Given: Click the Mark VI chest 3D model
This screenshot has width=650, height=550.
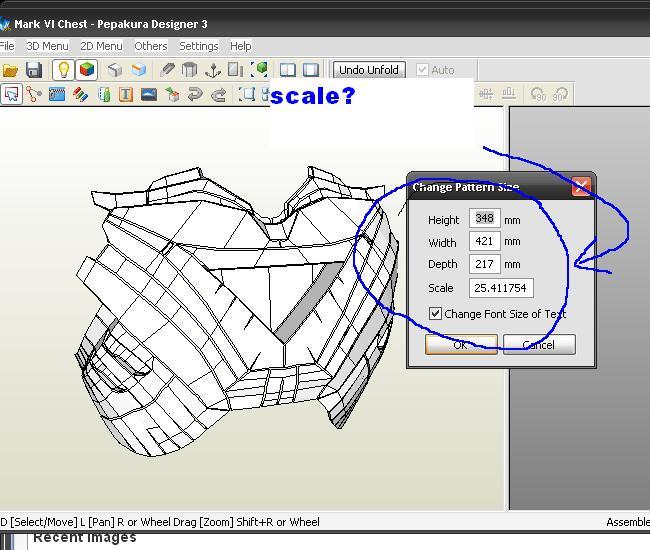Looking at the screenshot, I should click(236, 311).
